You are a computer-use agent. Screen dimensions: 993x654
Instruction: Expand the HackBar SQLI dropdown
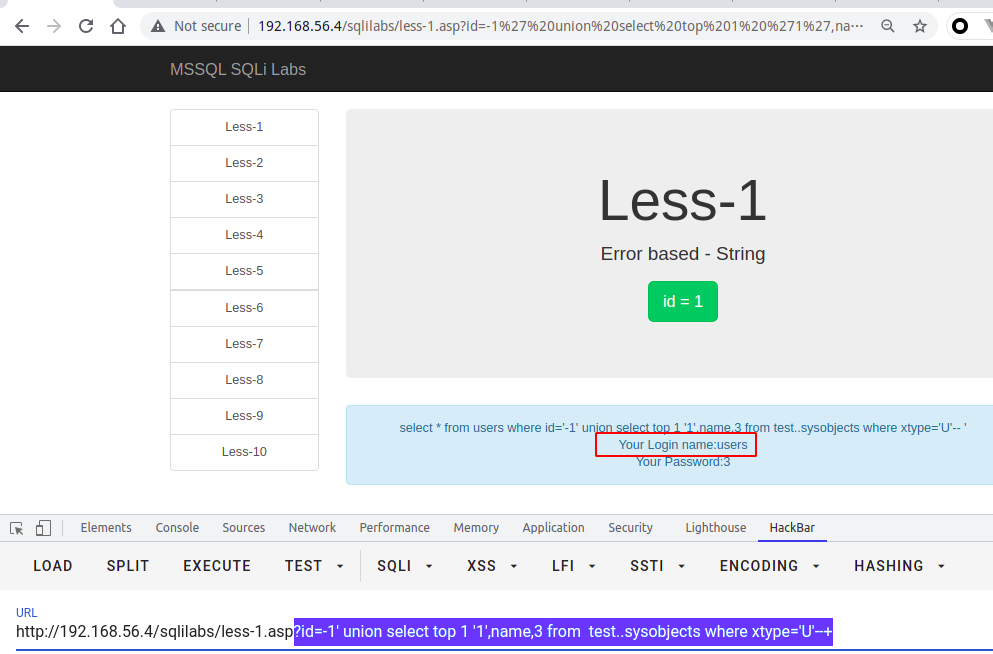click(x=405, y=566)
